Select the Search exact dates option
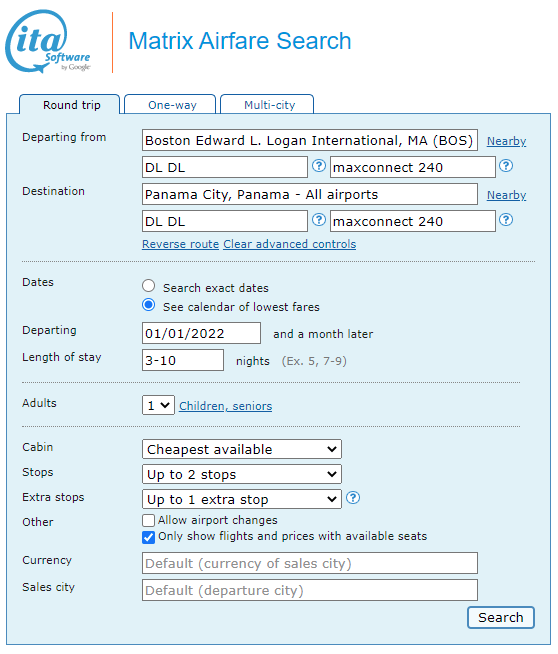 pyautogui.click(x=148, y=286)
